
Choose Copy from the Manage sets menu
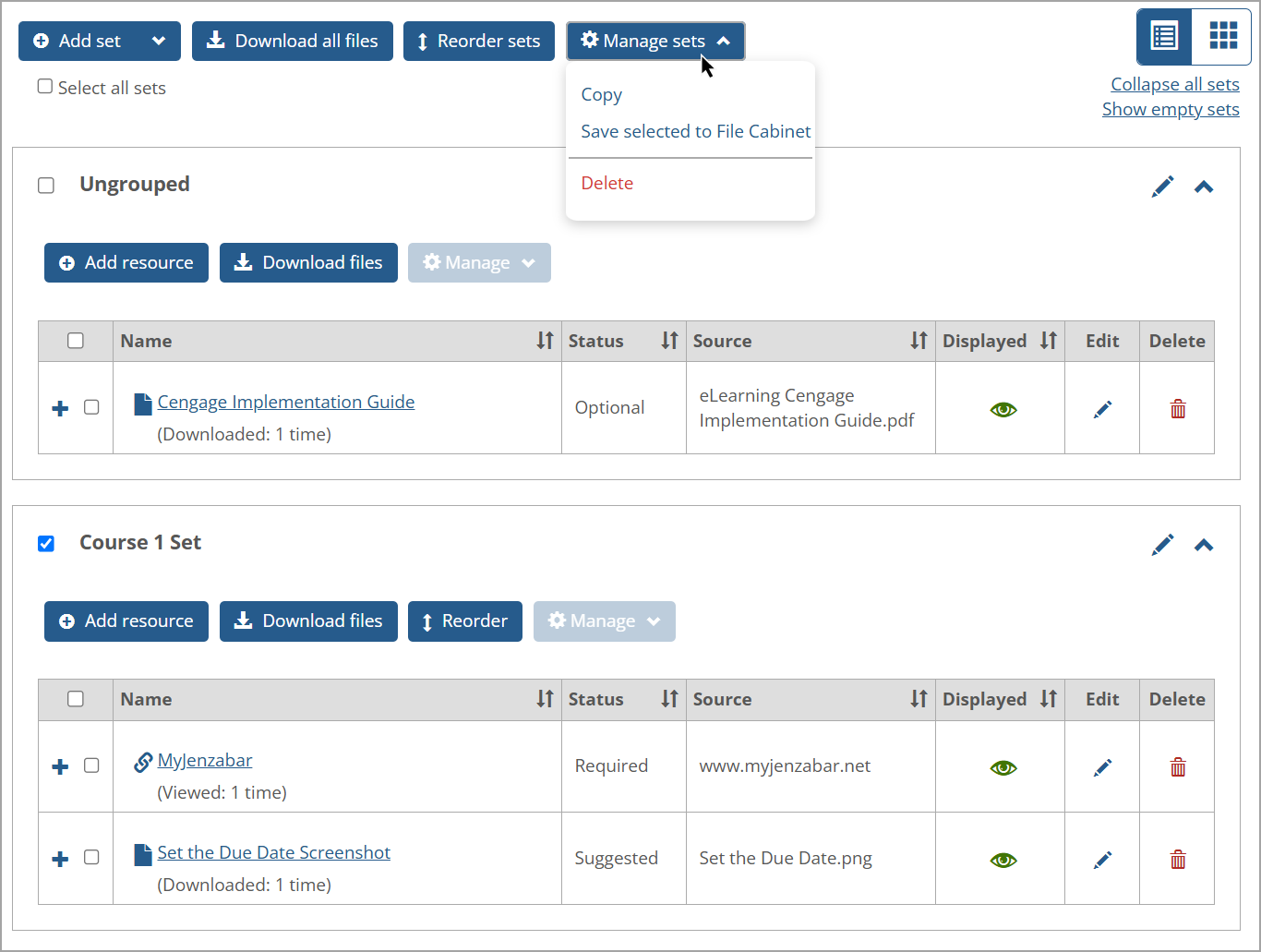pos(601,94)
